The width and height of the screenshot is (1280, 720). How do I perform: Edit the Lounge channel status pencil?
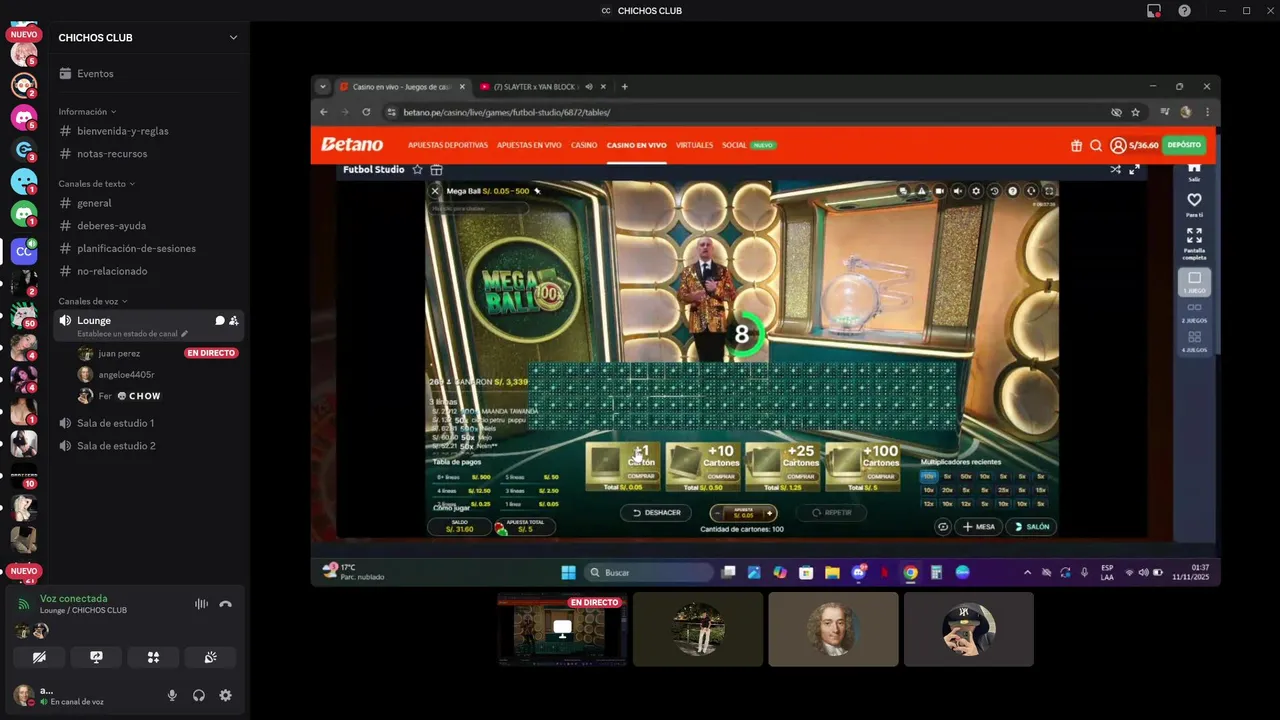click(184, 334)
